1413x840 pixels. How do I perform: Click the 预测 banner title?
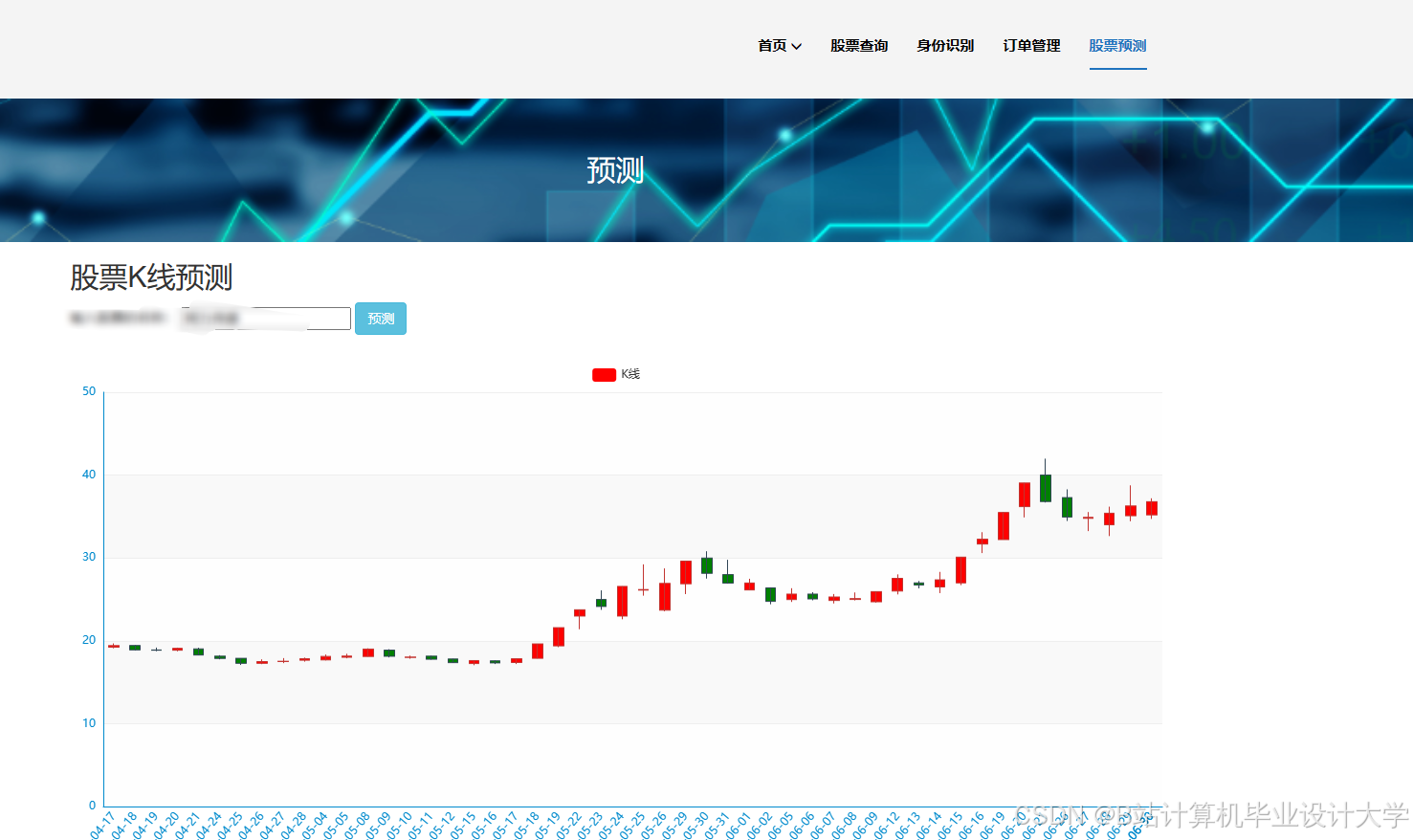point(613,171)
